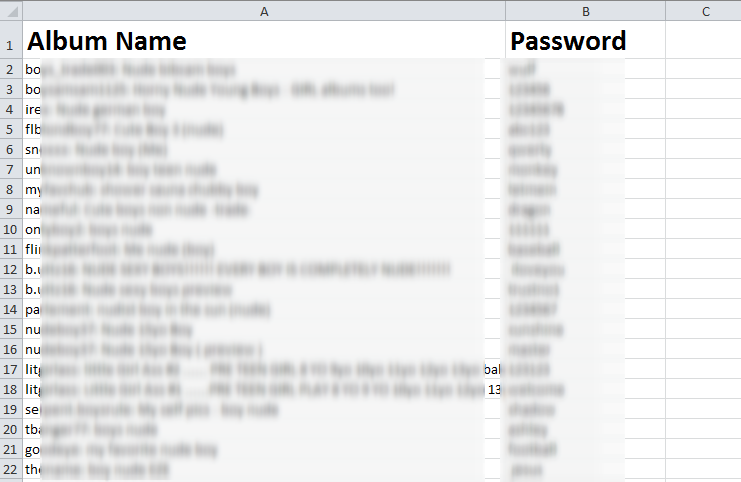Image resolution: width=741 pixels, height=482 pixels.
Task: Select column A header
Action: pyautogui.click(x=264, y=11)
